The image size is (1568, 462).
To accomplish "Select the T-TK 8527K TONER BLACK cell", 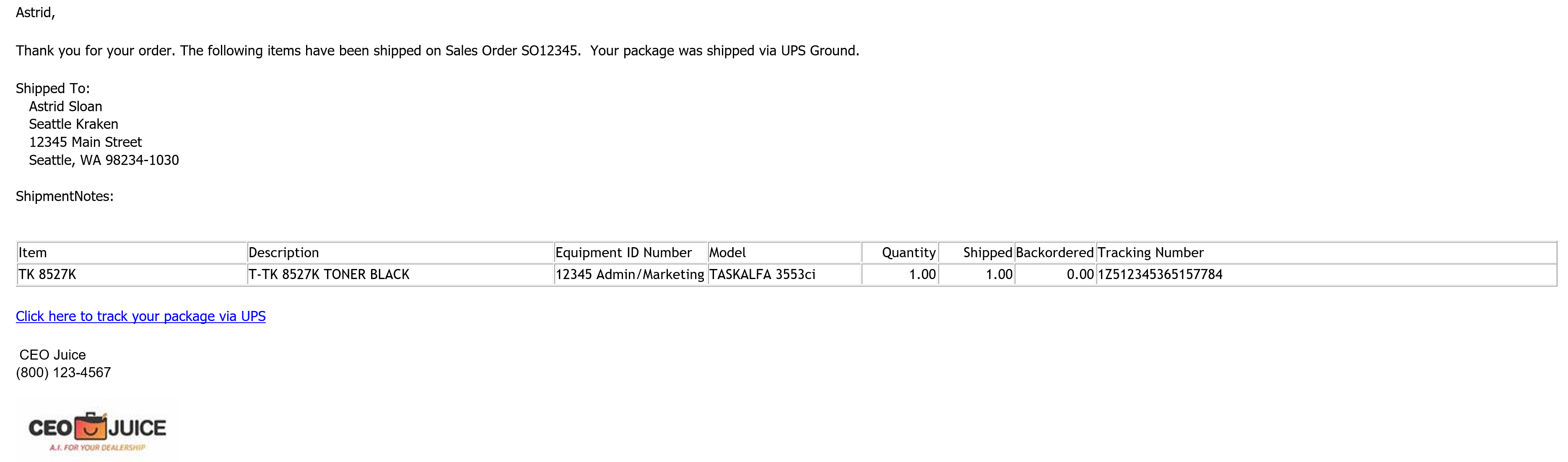I will tap(400, 274).
